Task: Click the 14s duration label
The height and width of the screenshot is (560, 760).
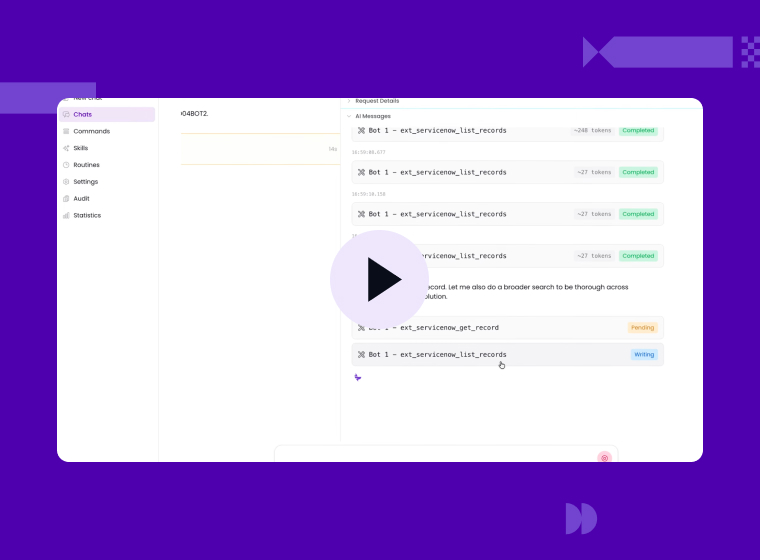Action: tap(333, 149)
